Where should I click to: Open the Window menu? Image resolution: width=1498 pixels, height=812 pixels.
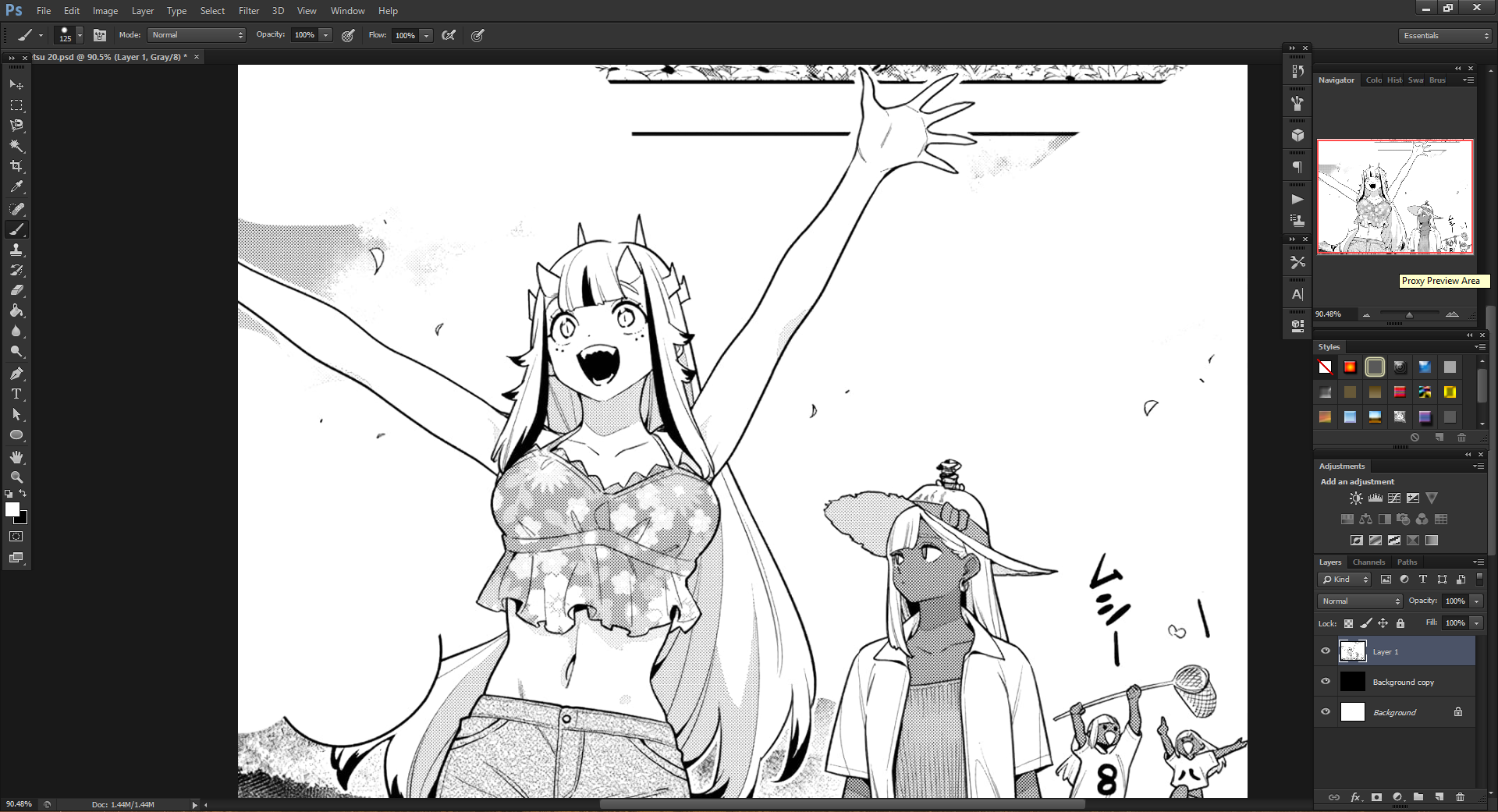[x=347, y=11]
